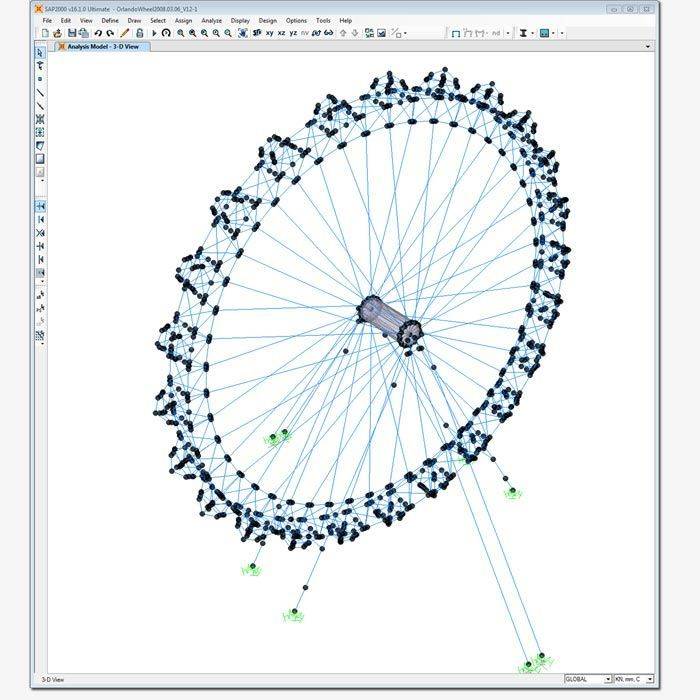Click the Run Analysis play icon
The width and height of the screenshot is (700, 700).
coord(154,33)
